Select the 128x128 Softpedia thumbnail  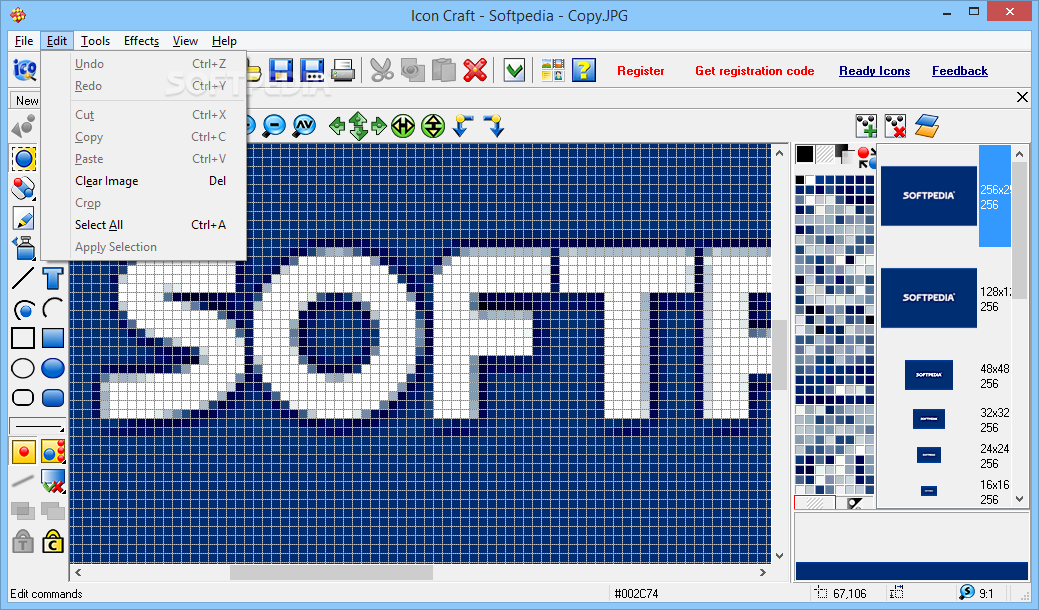click(x=928, y=298)
